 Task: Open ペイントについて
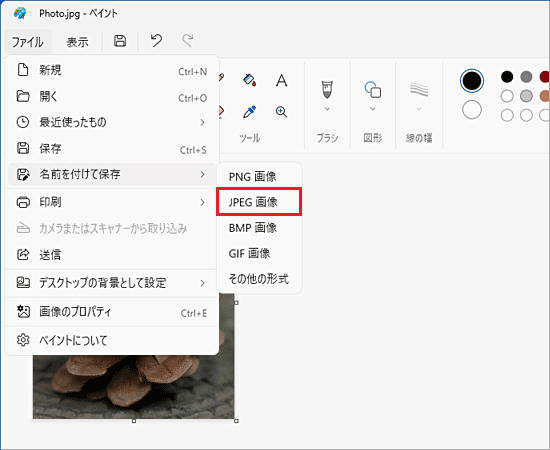tap(112, 340)
